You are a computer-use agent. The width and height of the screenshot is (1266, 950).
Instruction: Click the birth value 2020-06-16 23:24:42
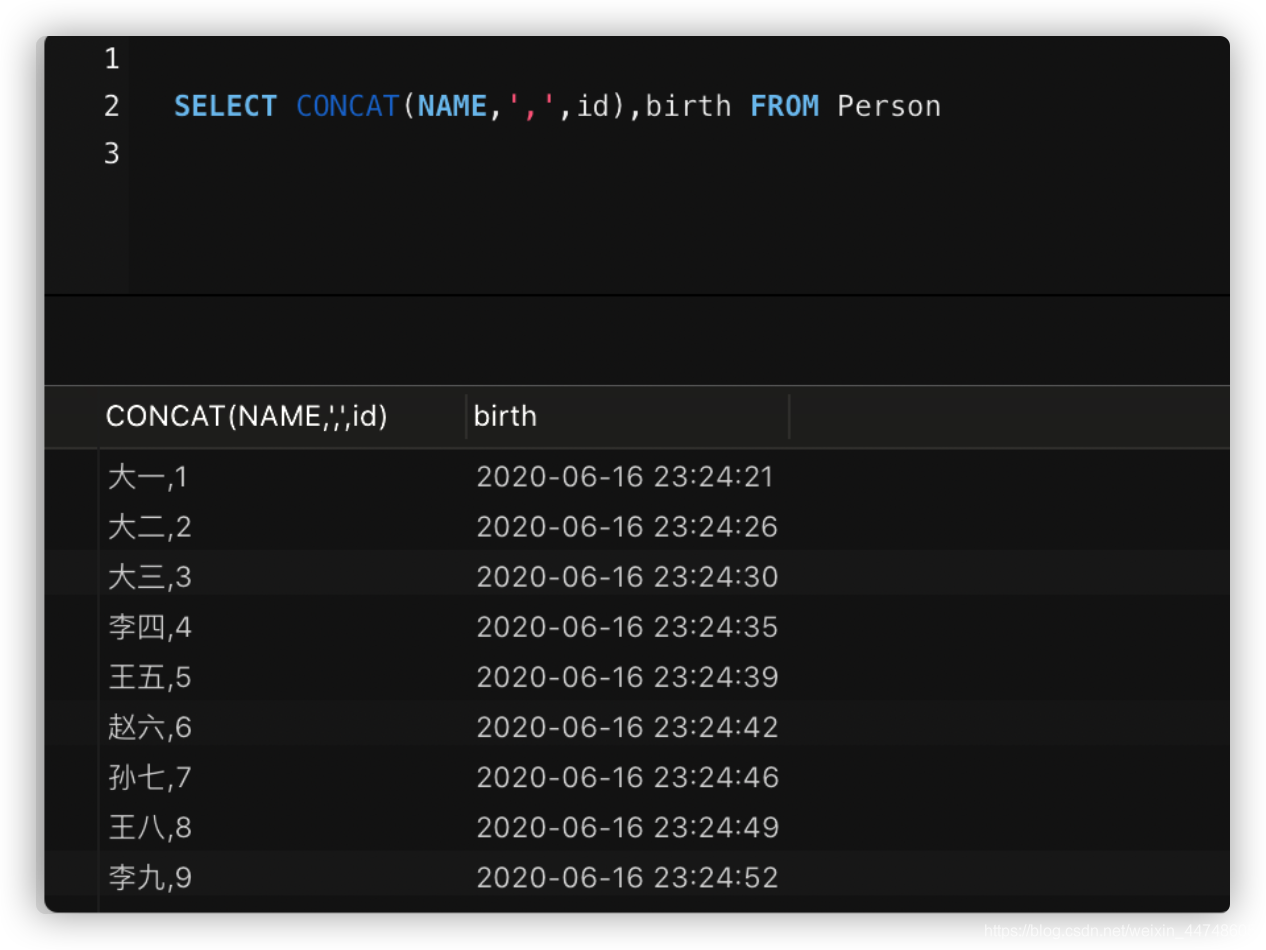coord(627,727)
